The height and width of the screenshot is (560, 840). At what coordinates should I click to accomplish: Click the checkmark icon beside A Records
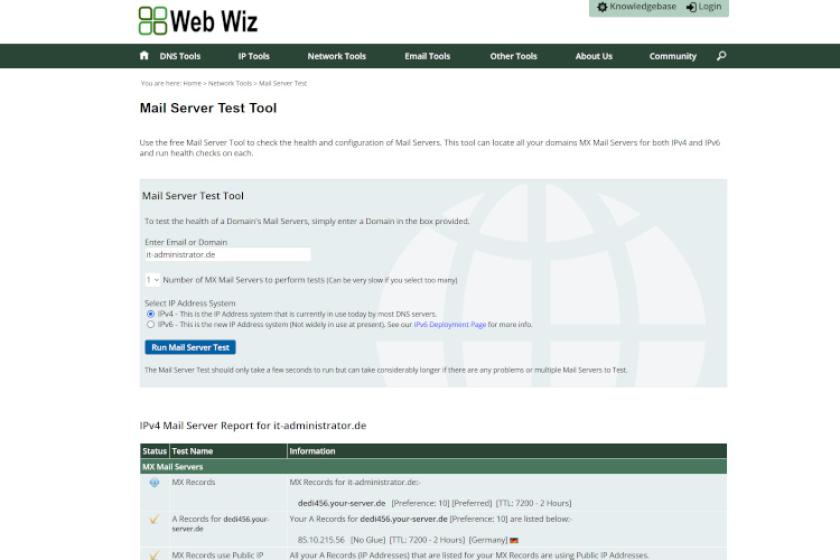pyautogui.click(x=154, y=519)
